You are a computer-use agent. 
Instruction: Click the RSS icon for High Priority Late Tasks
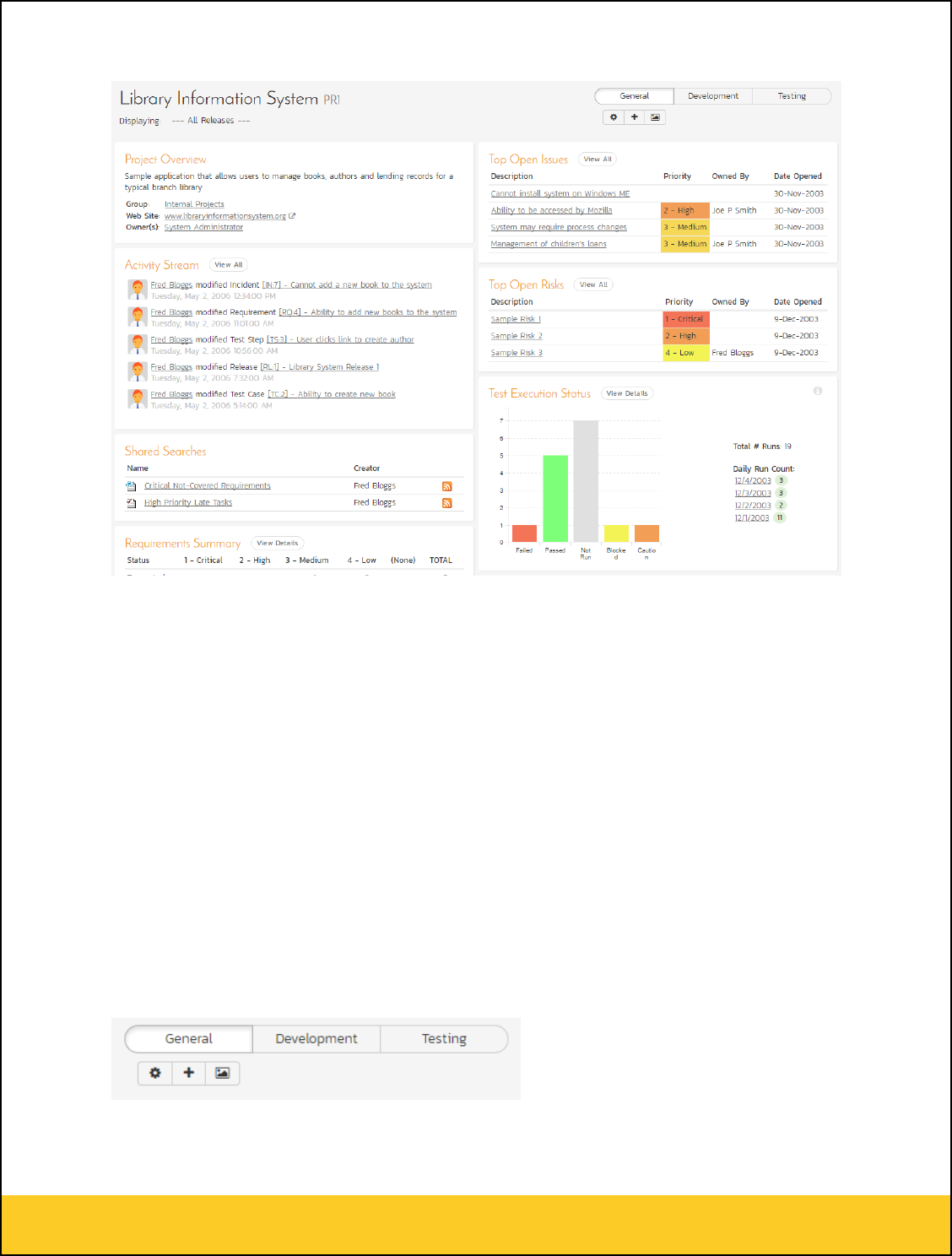pos(447,503)
